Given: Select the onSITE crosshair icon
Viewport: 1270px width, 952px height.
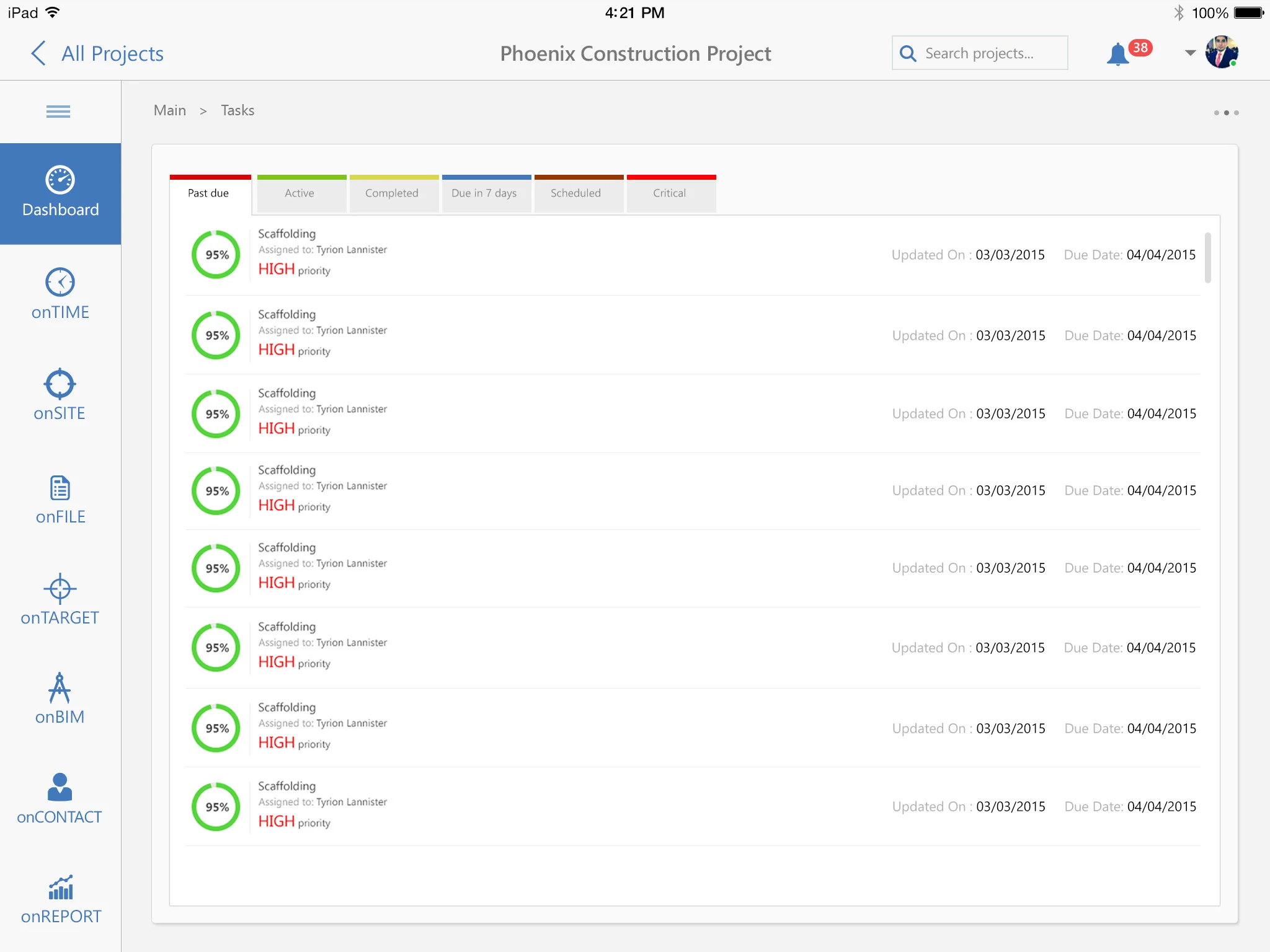Looking at the screenshot, I should tap(60, 384).
